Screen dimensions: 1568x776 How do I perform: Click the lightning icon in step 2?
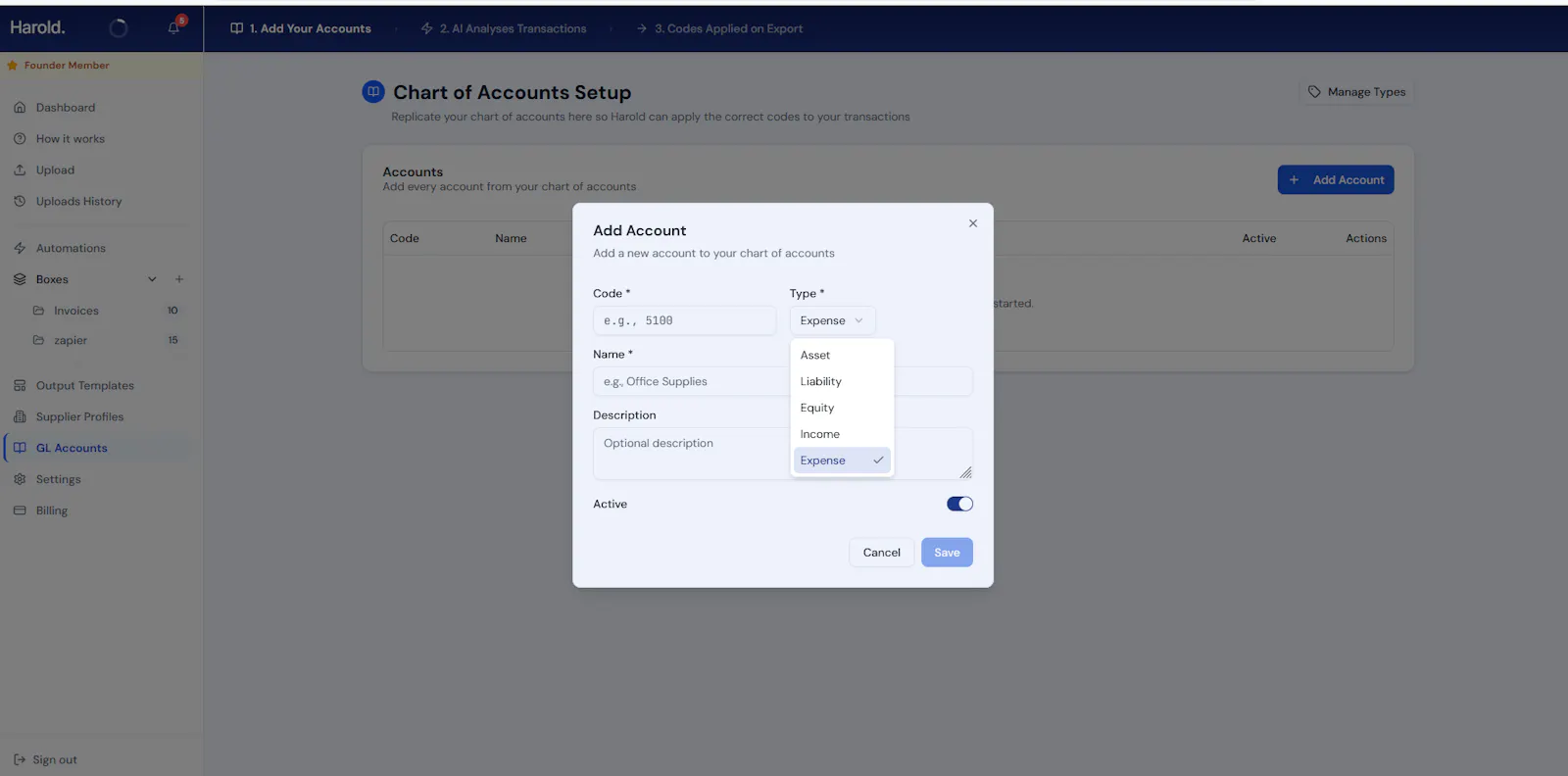(x=427, y=28)
